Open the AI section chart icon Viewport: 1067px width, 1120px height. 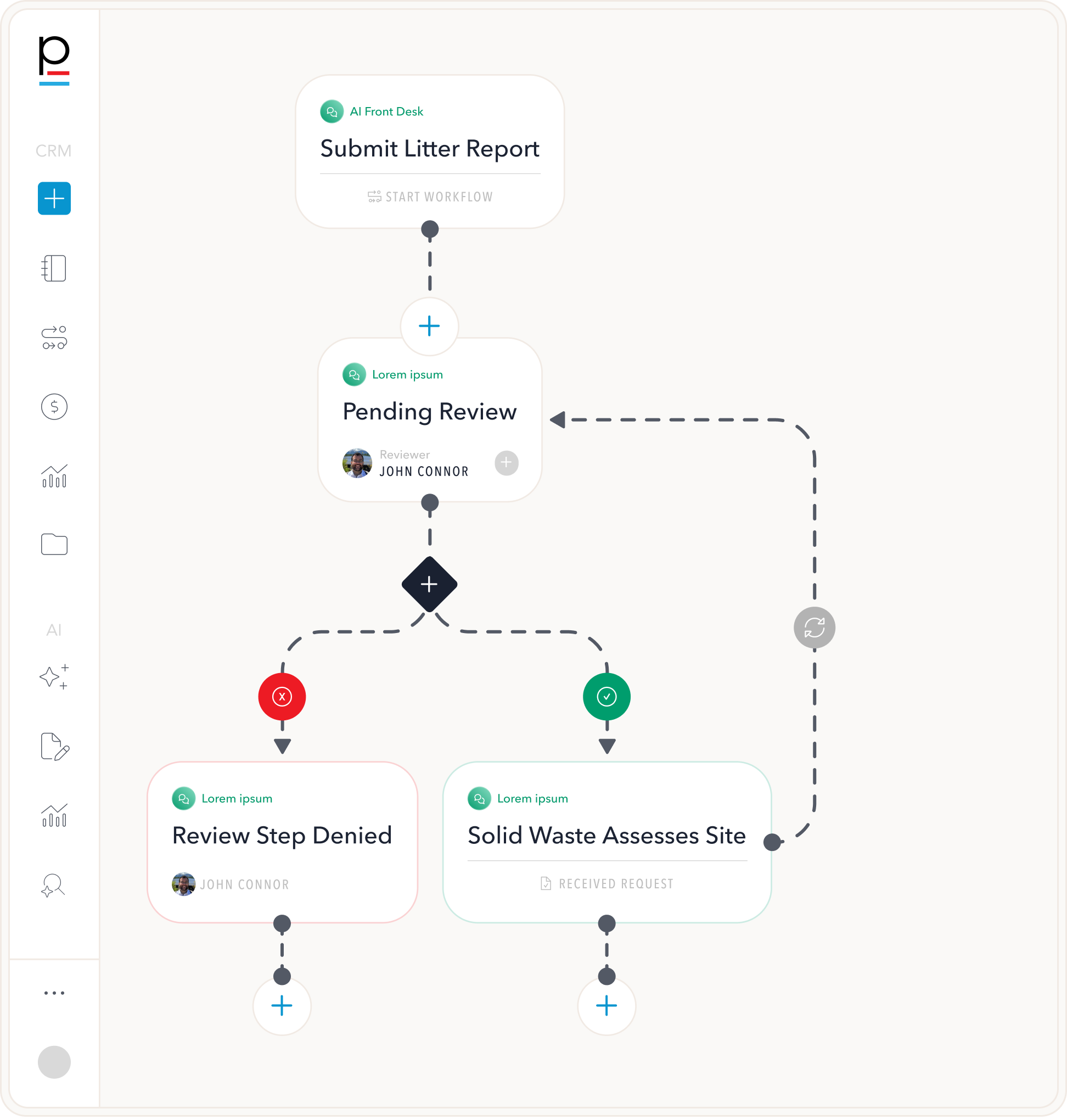pos(54,816)
